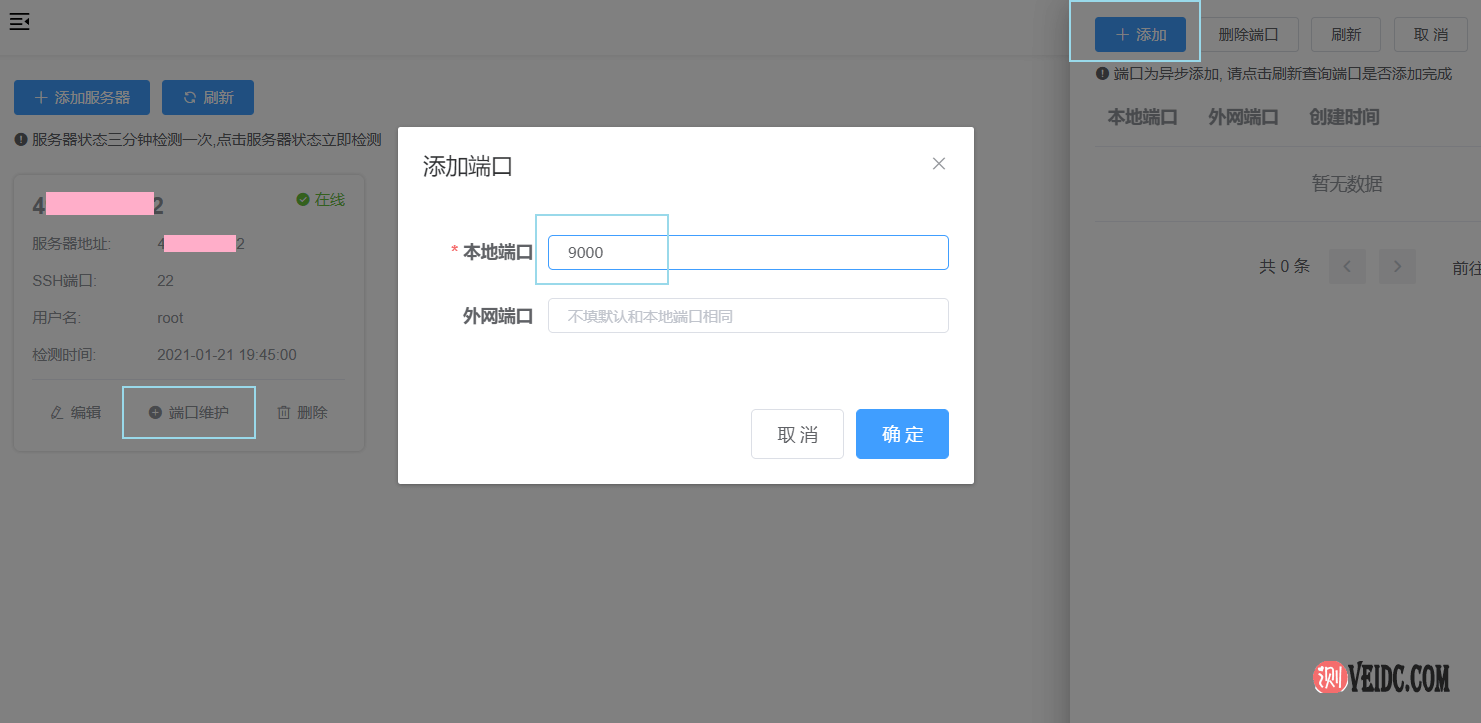Close the 添加端口 dialog with X
This screenshot has width=1481, height=723.
tap(939, 164)
